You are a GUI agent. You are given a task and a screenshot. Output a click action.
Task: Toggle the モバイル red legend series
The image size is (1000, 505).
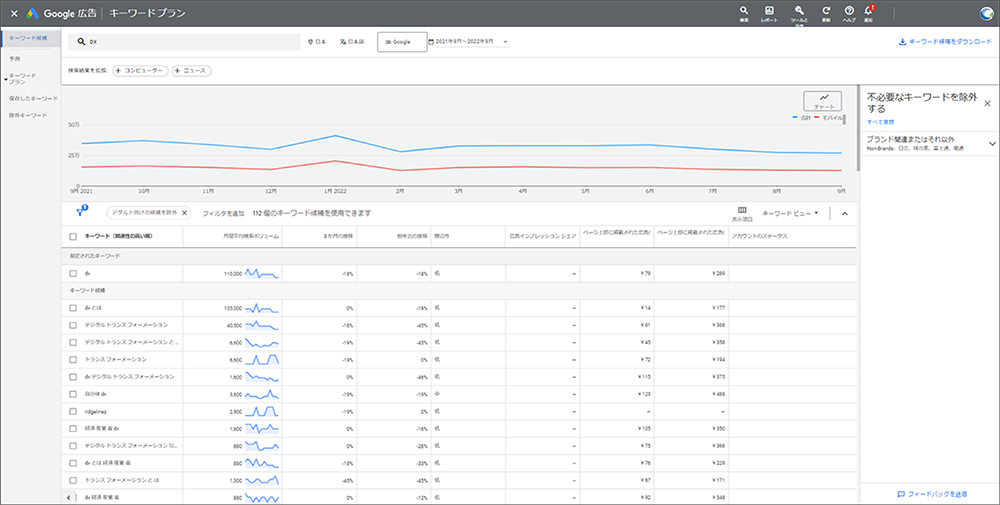(x=828, y=118)
